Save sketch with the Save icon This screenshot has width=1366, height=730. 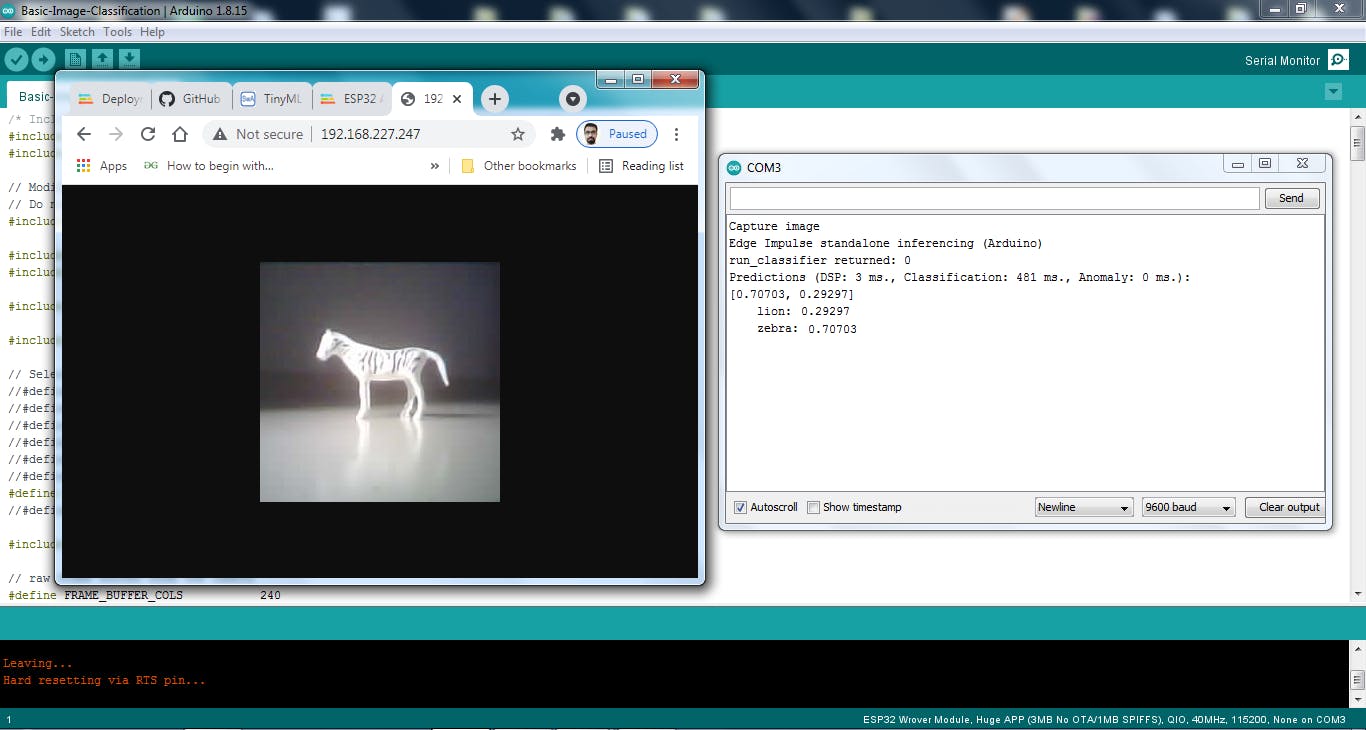coord(130,59)
